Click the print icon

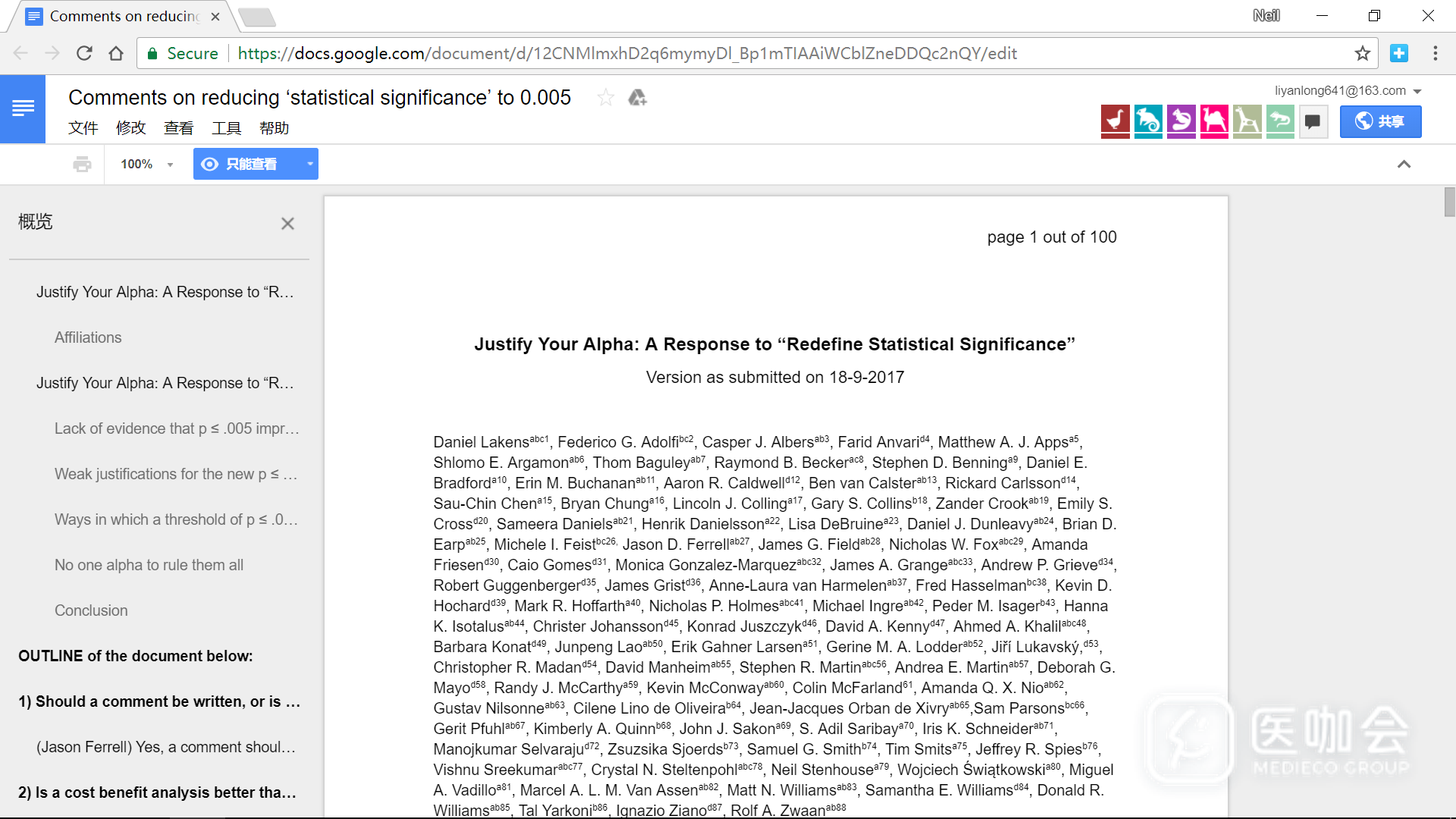point(82,165)
